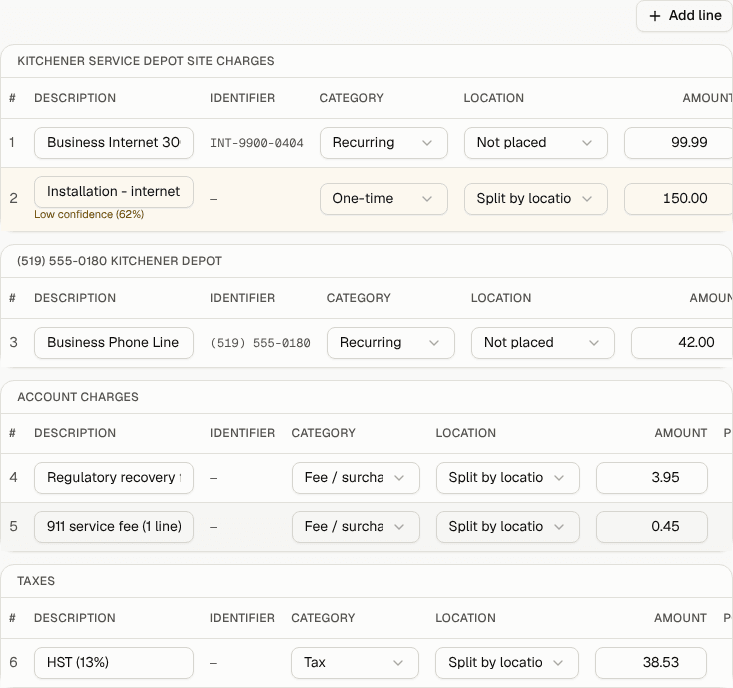Open Category dropdown for Business Internet row
Screen dimensions: 733x688
tap(383, 143)
